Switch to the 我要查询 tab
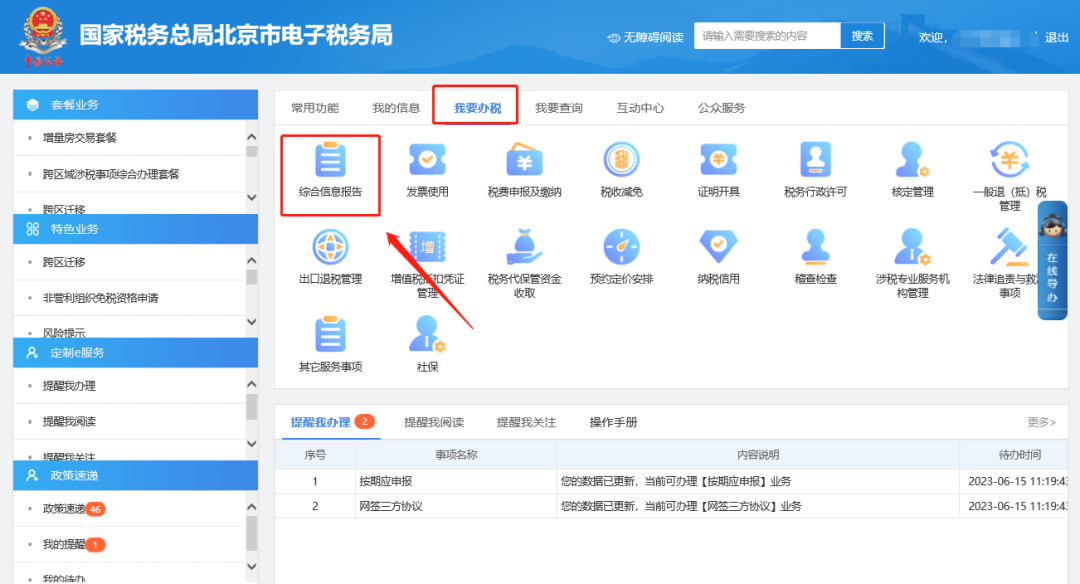The width and height of the screenshot is (1080, 584). [558, 108]
